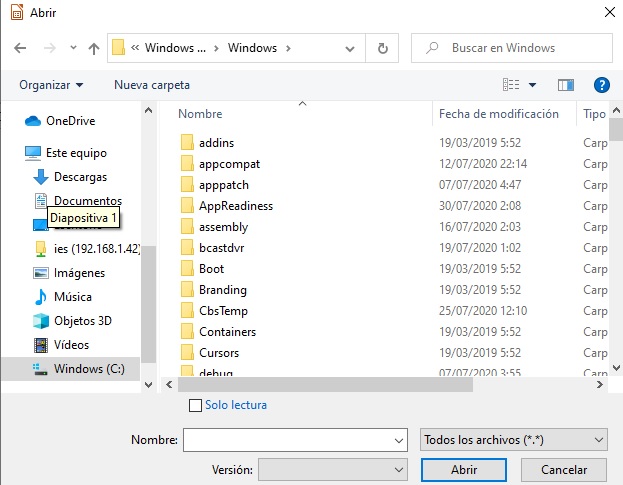623x485 pixels.
Task: Expand the chevron after Windows breadcrumb
Action: click(x=288, y=48)
